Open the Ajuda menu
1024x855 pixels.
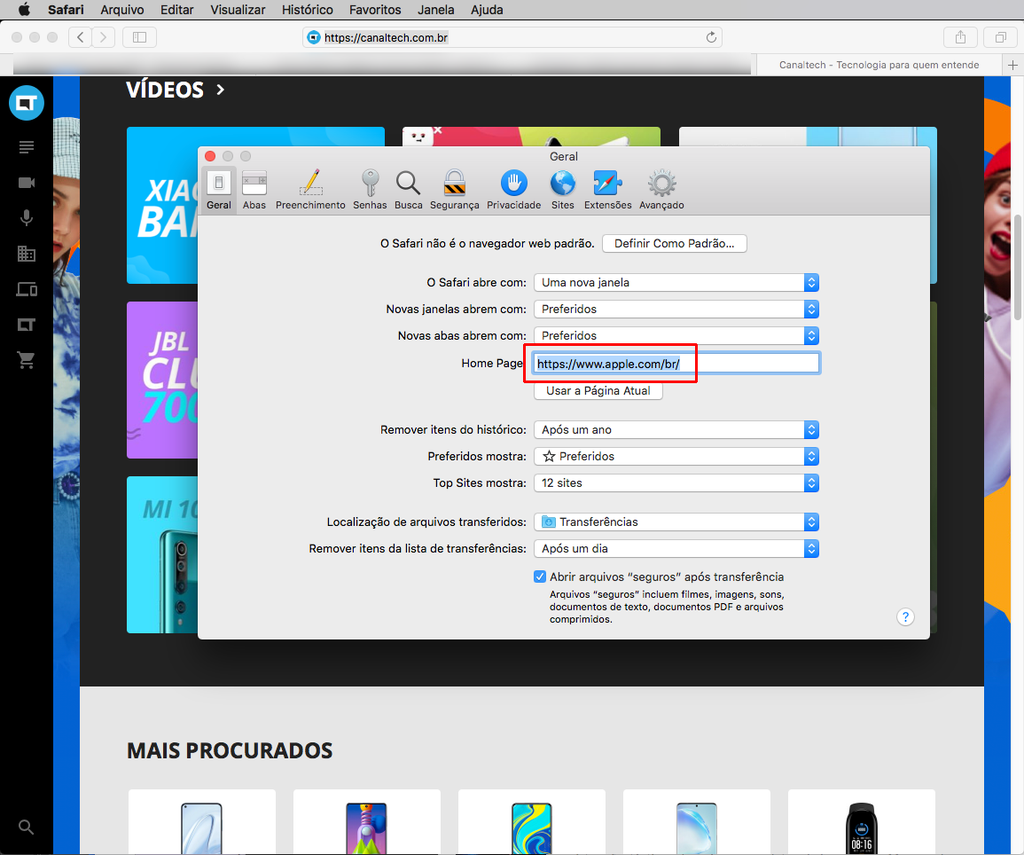487,9
